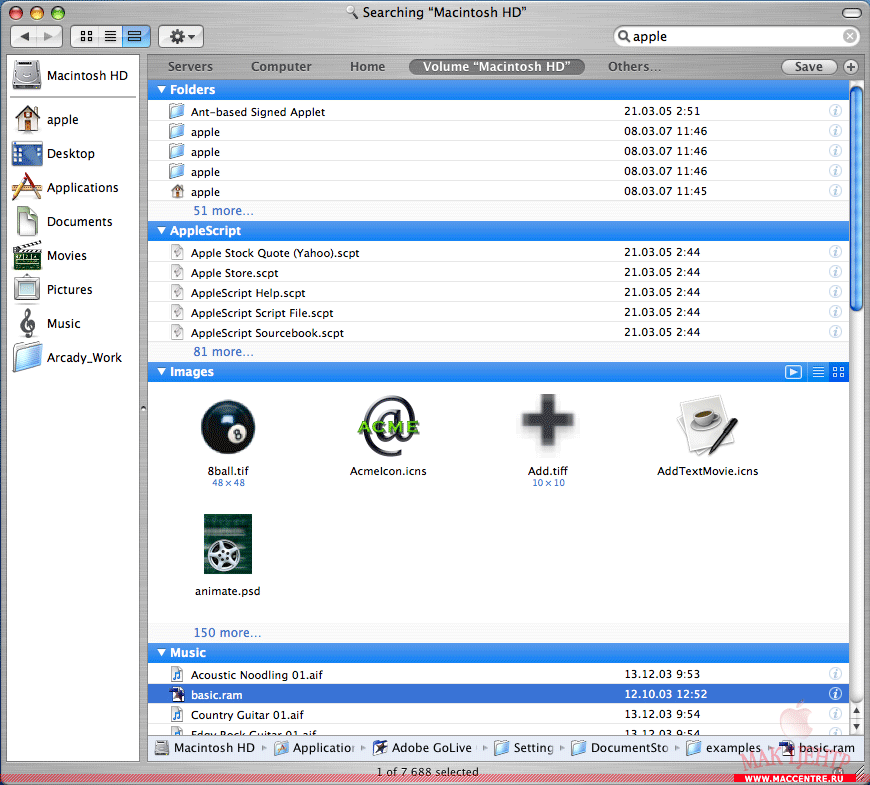Select the animate.psd thumbnail

(x=227, y=544)
